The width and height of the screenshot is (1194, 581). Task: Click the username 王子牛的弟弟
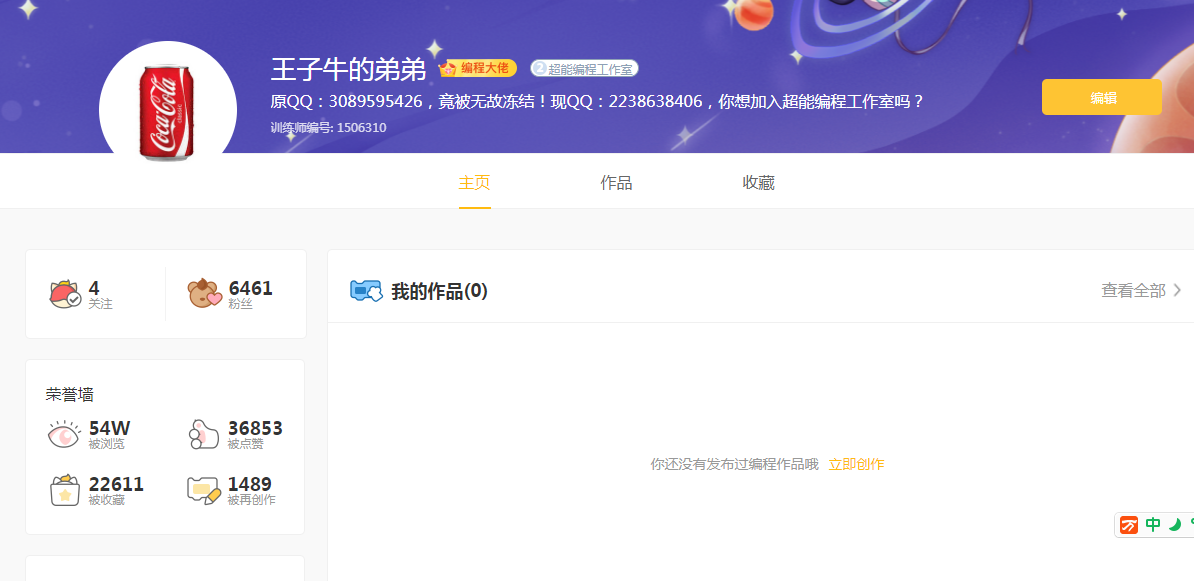348,69
